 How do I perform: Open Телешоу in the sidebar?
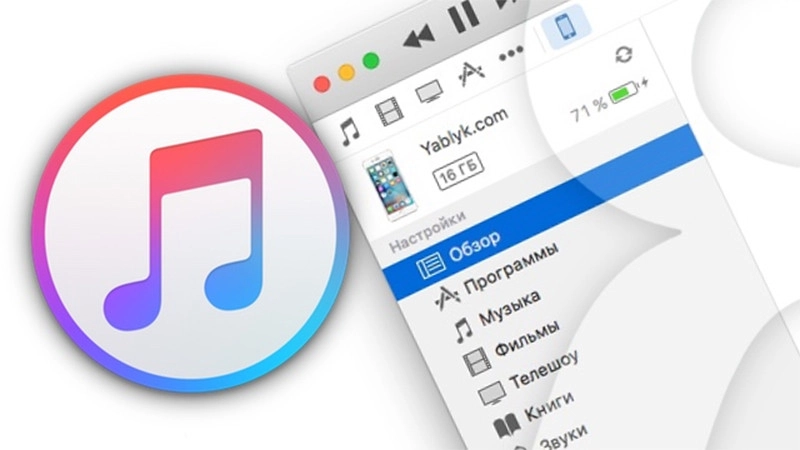(x=544, y=368)
